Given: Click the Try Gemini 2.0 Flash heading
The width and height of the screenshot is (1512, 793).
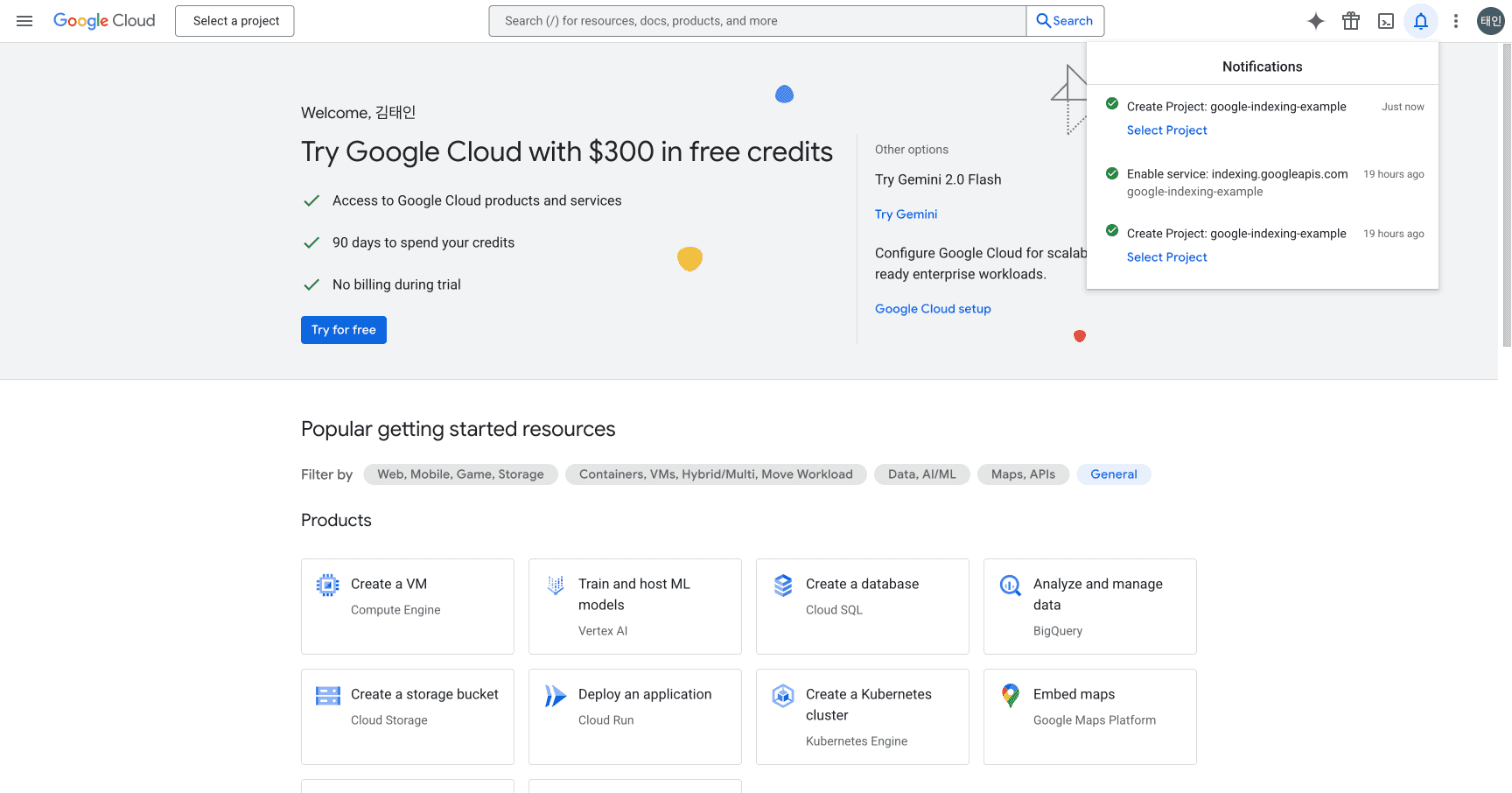Looking at the screenshot, I should click(x=938, y=180).
